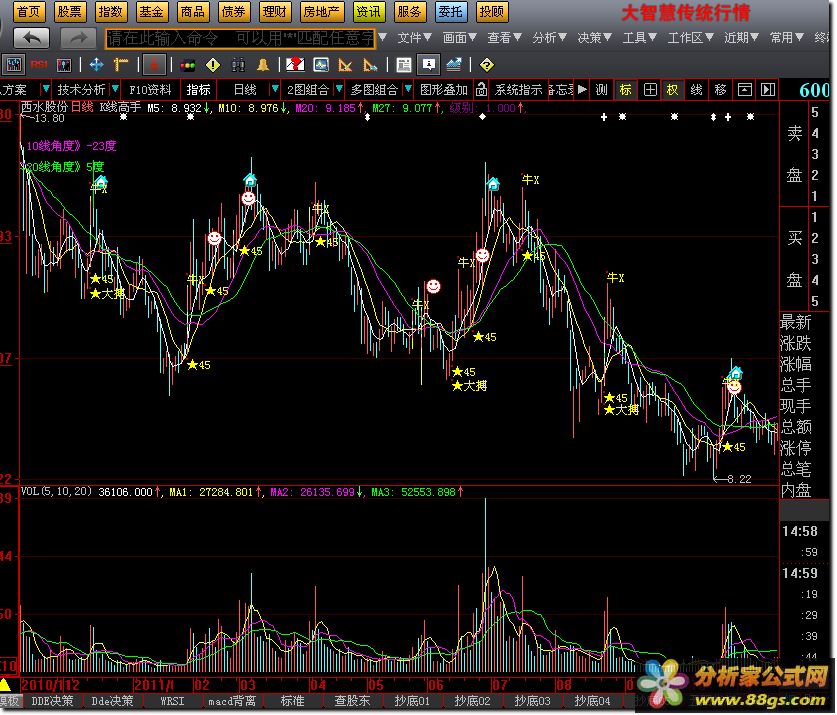Image resolution: width=837 pixels, height=715 pixels.
Task: Open the 债券 bonds tab
Action: pyautogui.click(x=233, y=11)
